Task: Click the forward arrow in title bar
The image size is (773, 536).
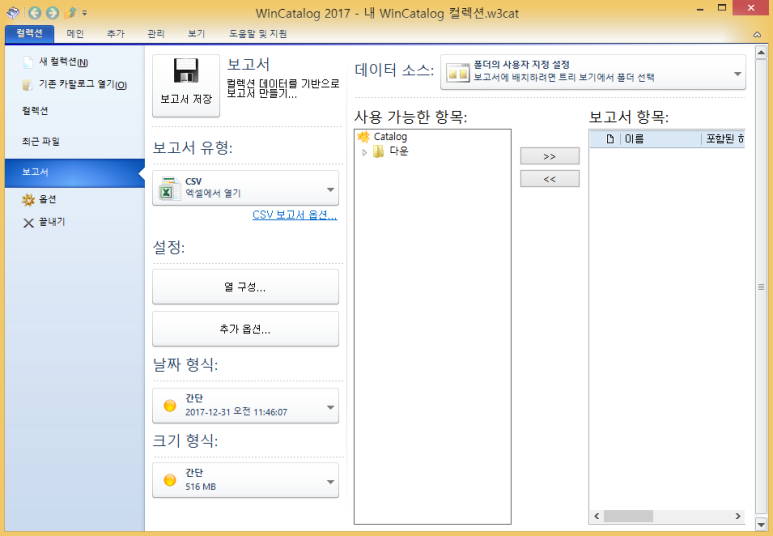Action: (x=52, y=12)
